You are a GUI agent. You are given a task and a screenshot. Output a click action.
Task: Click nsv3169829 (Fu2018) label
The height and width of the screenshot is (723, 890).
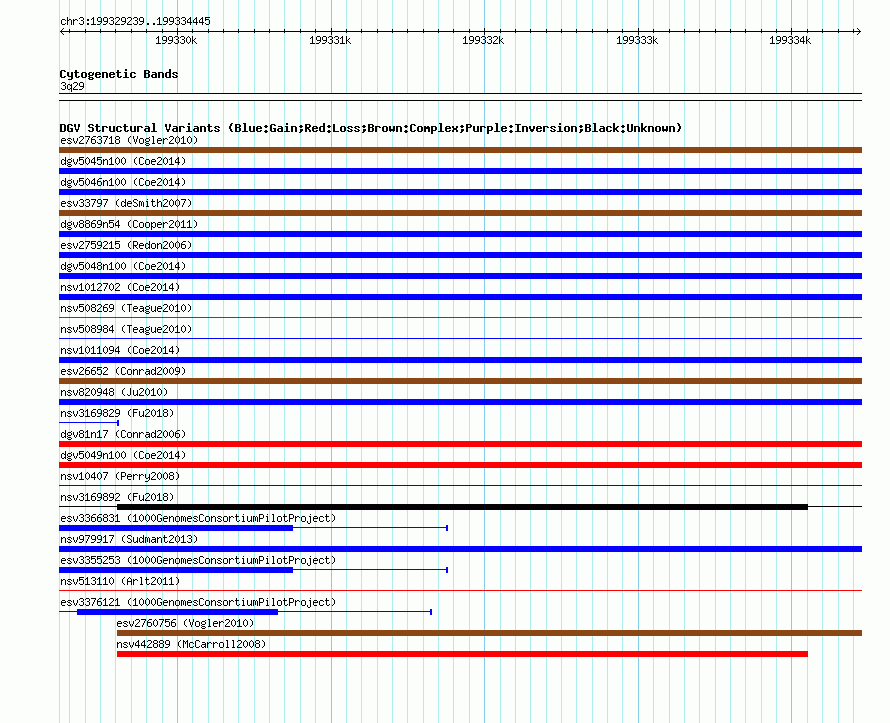(x=116, y=413)
